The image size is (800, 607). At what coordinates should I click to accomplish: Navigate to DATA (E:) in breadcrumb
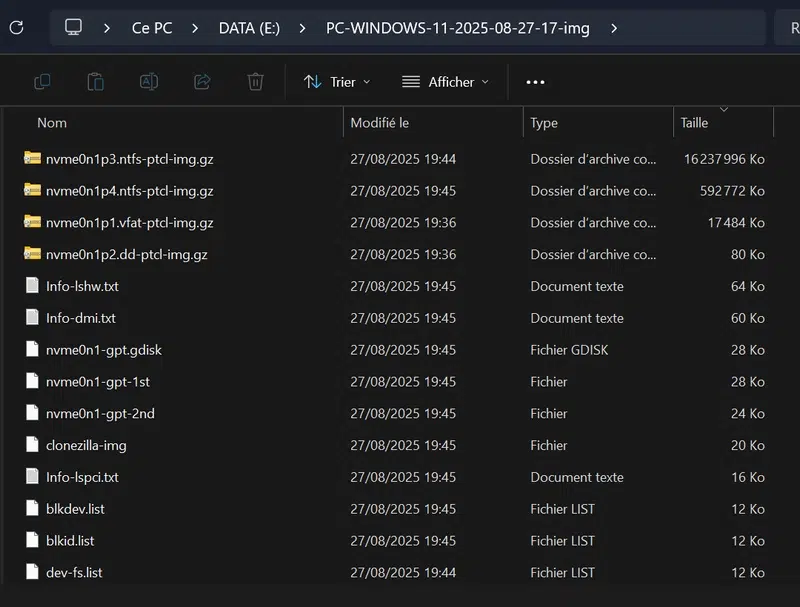250,28
